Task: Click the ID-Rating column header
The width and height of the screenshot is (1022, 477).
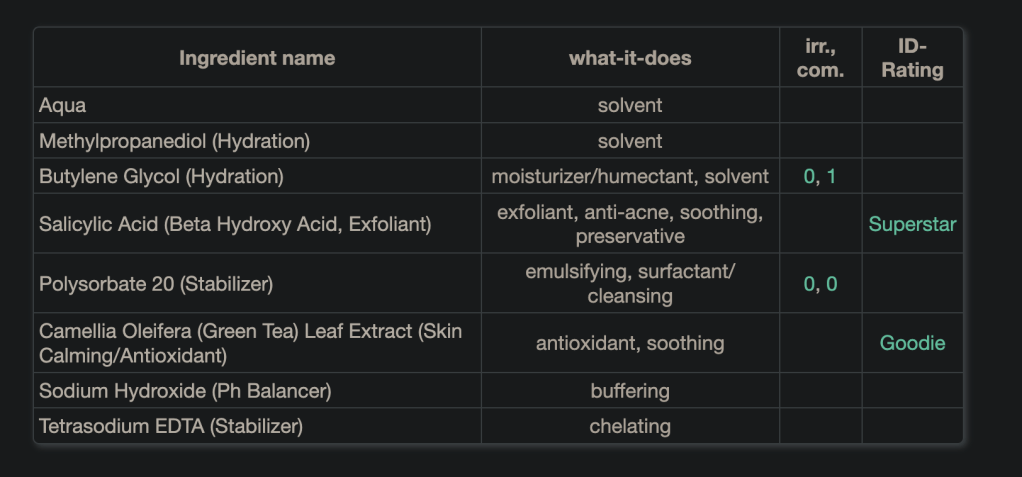Action: [912, 58]
